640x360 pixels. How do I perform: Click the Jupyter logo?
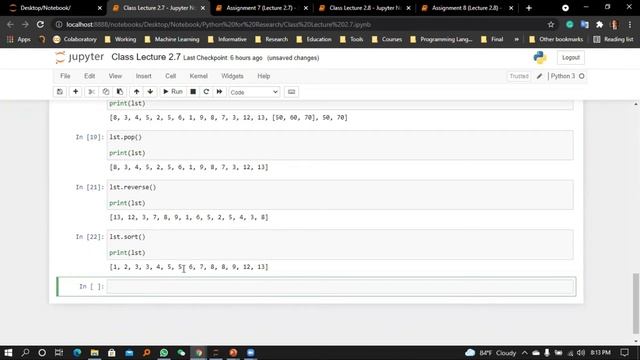(79, 57)
